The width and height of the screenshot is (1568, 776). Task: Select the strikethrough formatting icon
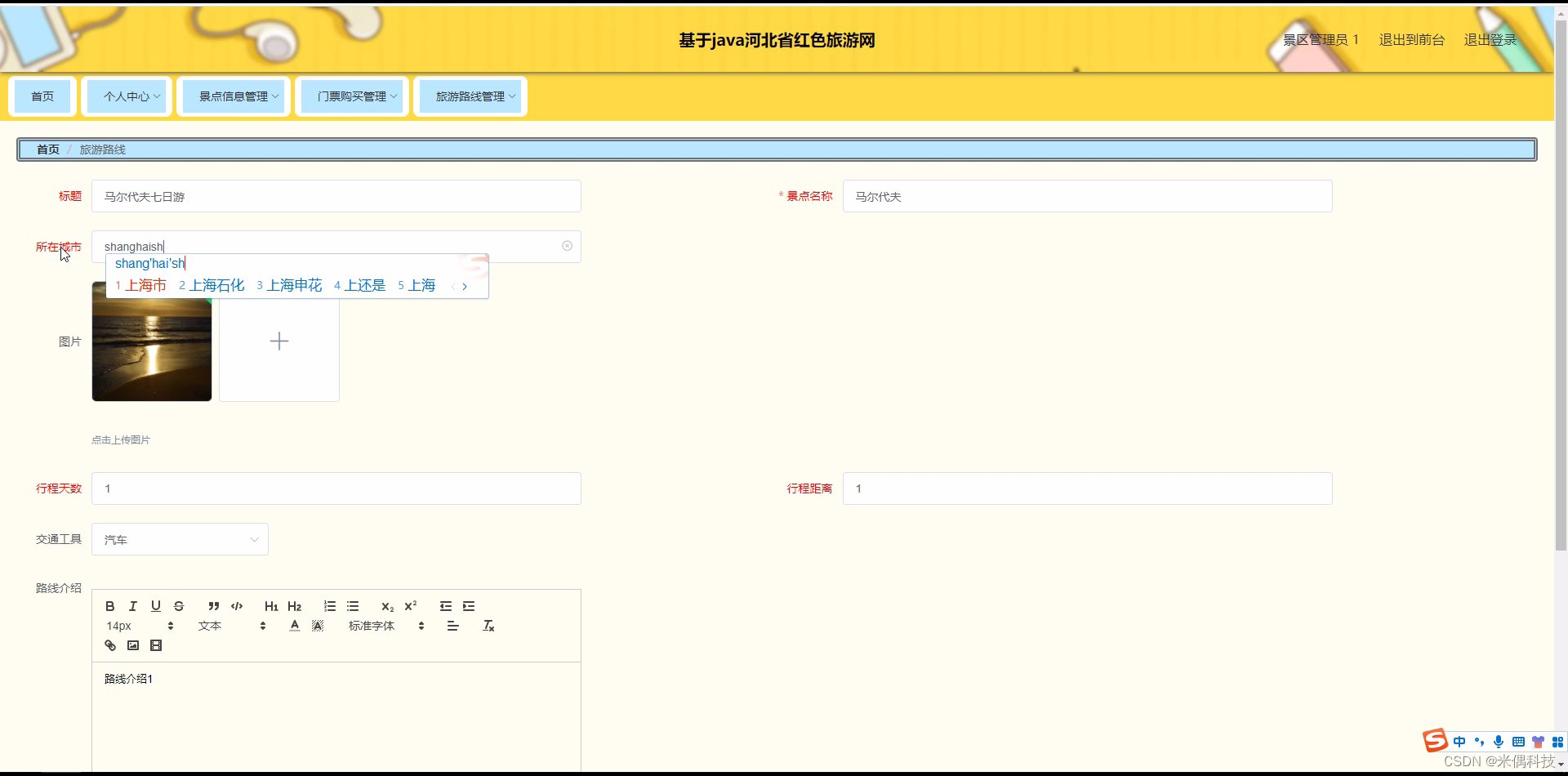[x=179, y=606]
